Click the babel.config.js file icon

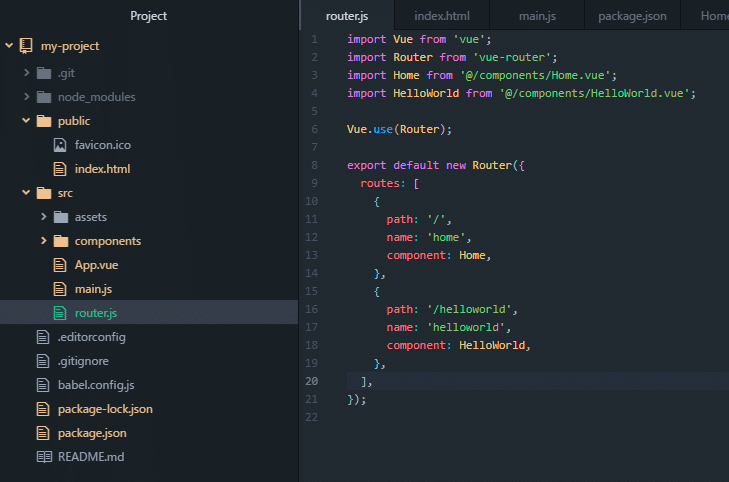pos(43,385)
